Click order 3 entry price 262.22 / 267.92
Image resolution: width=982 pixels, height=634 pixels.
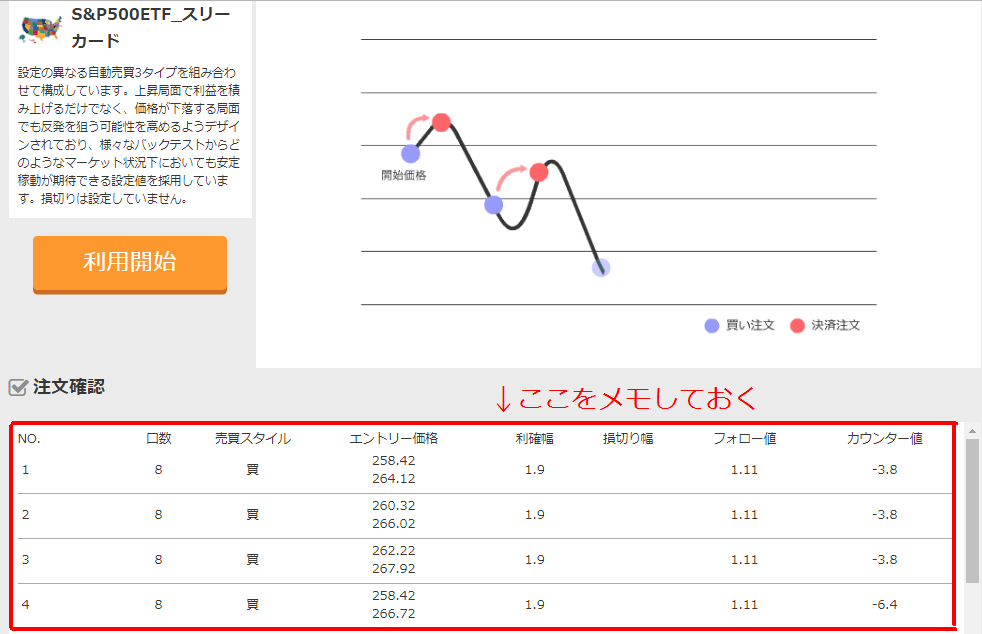pyautogui.click(x=393, y=559)
